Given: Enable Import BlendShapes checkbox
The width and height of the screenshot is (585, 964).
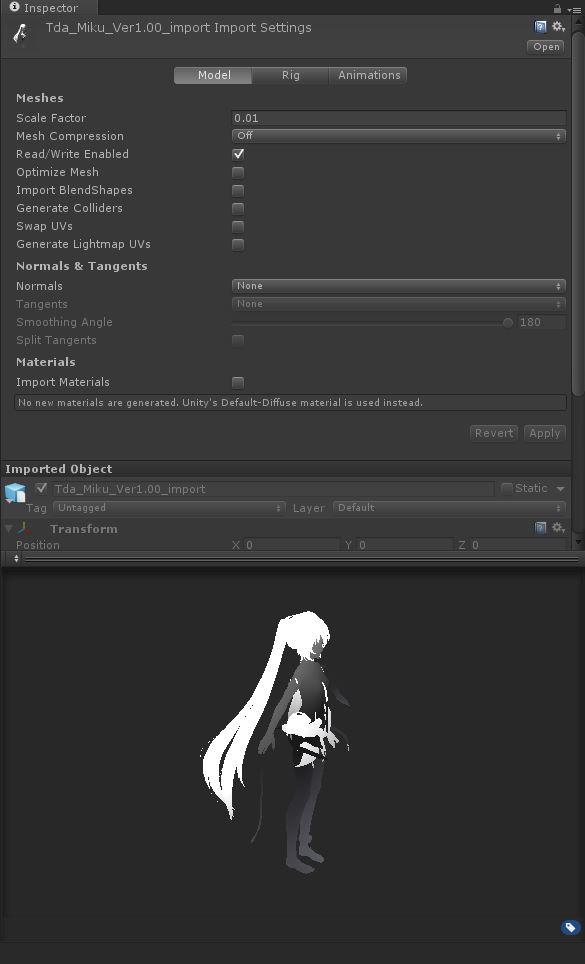Looking at the screenshot, I should [238, 190].
